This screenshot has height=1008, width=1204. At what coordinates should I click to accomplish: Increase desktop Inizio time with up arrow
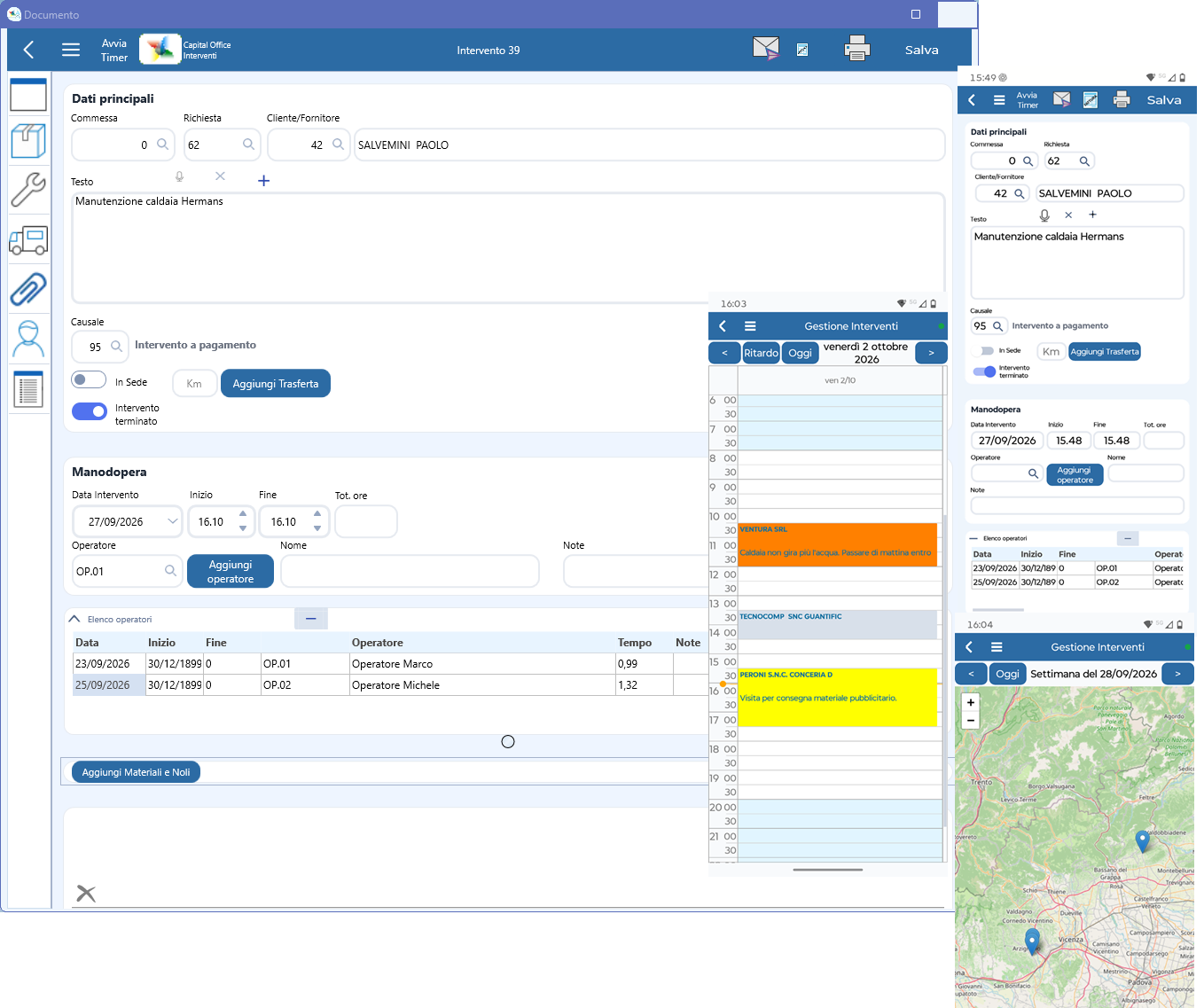(x=243, y=514)
